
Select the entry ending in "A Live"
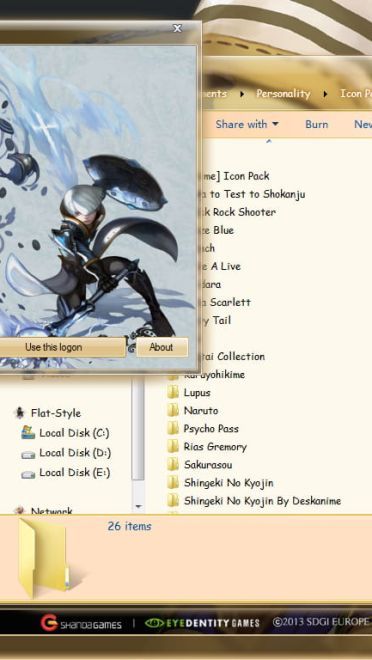click(222, 266)
